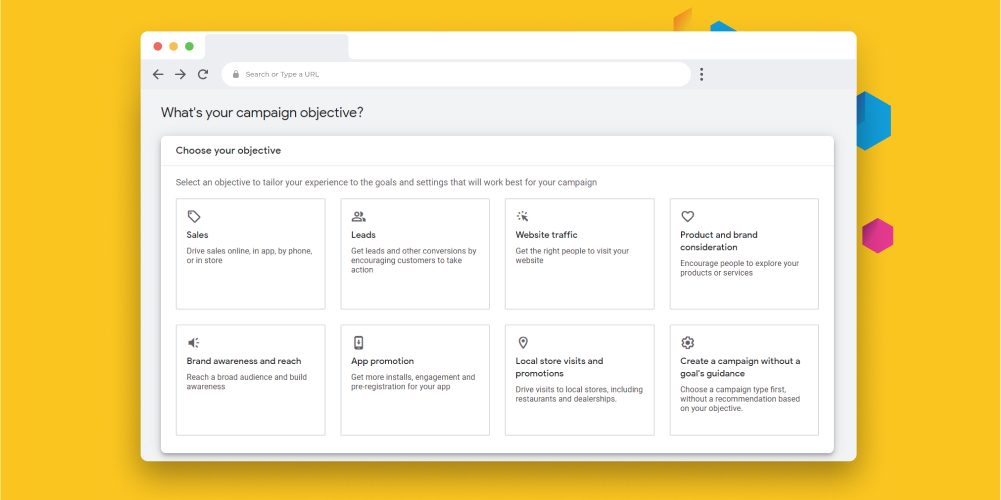
Task: Click the "Choose your objective" heading
Action: [229, 151]
